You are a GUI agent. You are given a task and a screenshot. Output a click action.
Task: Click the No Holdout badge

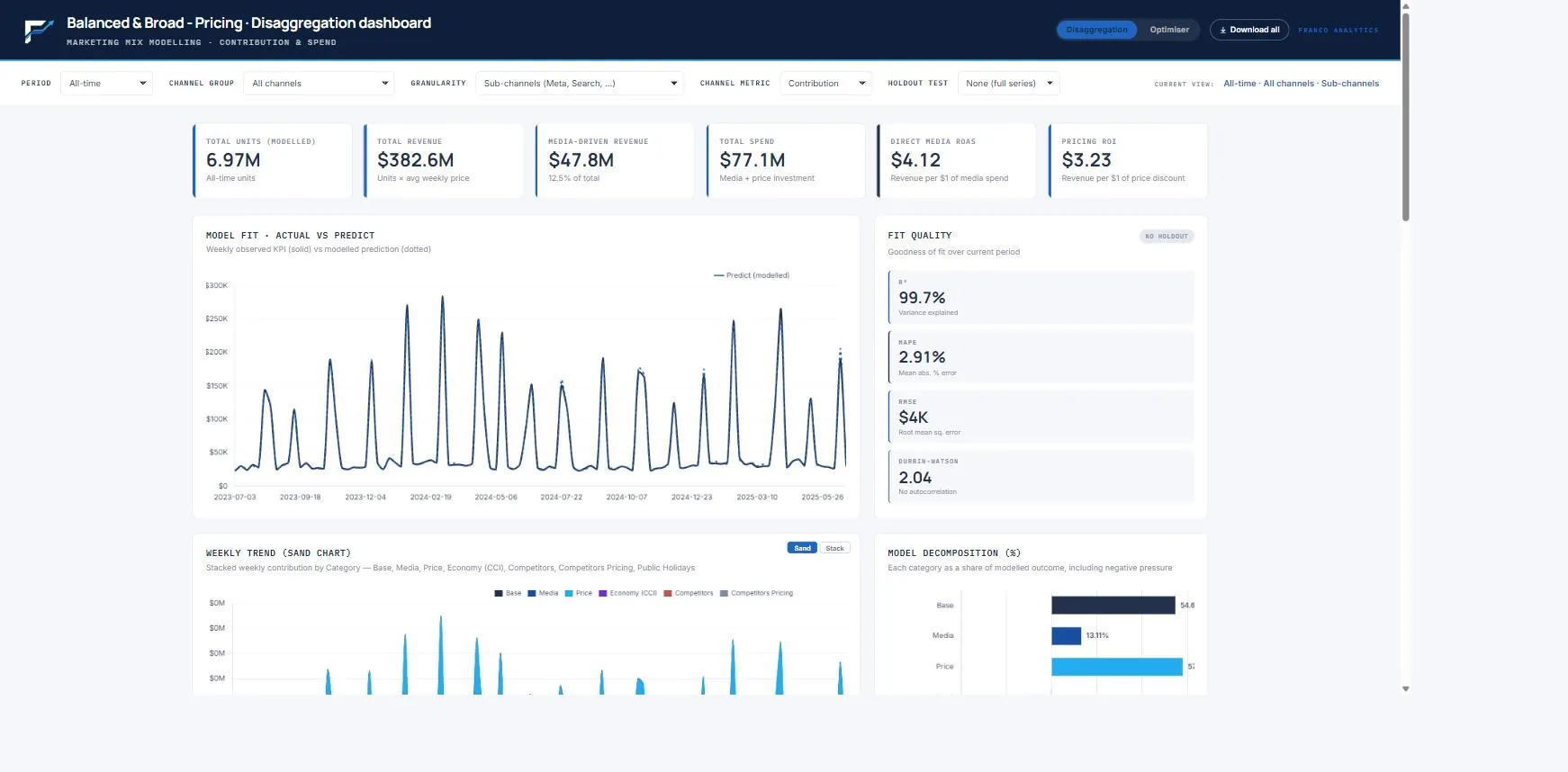1167,237
